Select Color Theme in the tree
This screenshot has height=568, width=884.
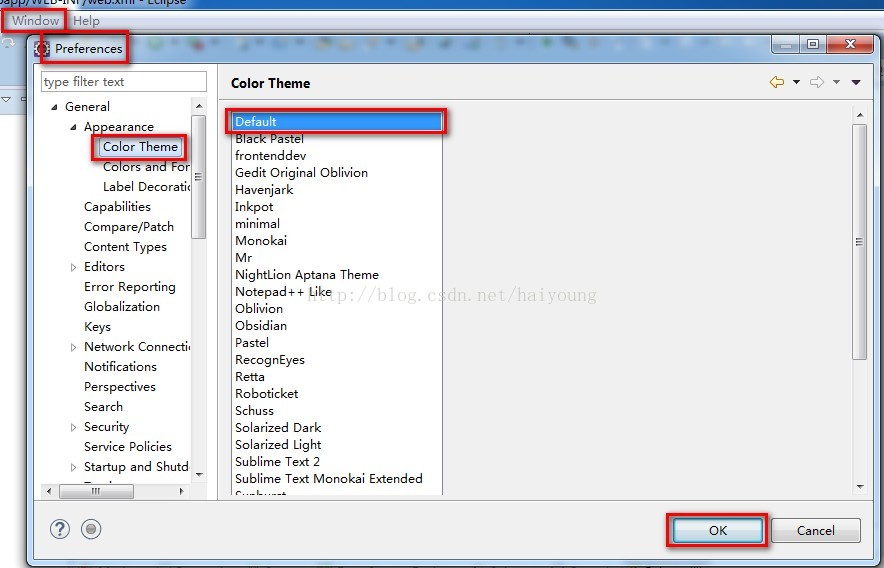(x=140, y=147)
